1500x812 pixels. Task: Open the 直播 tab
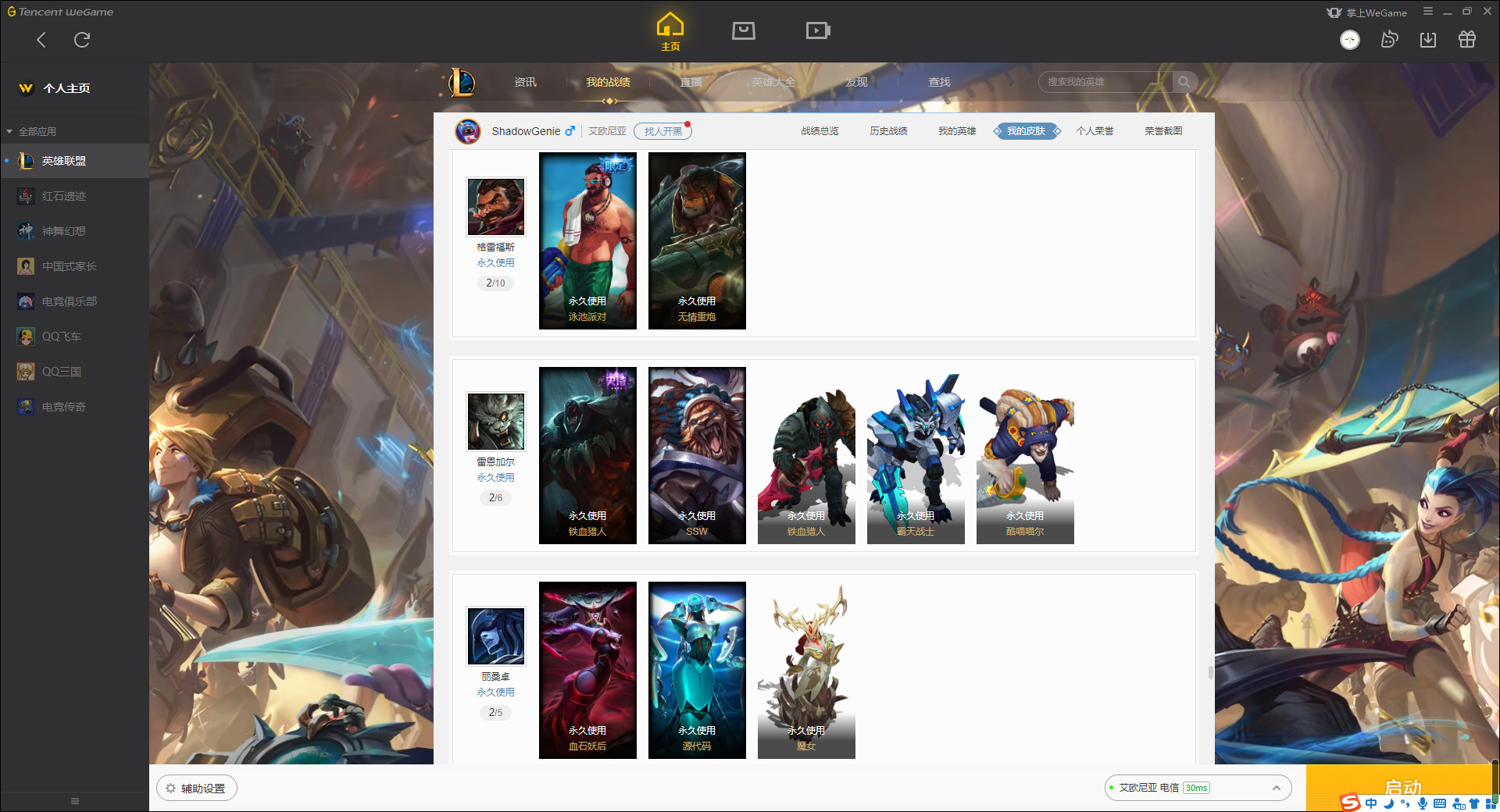click(x=691, y=82)
